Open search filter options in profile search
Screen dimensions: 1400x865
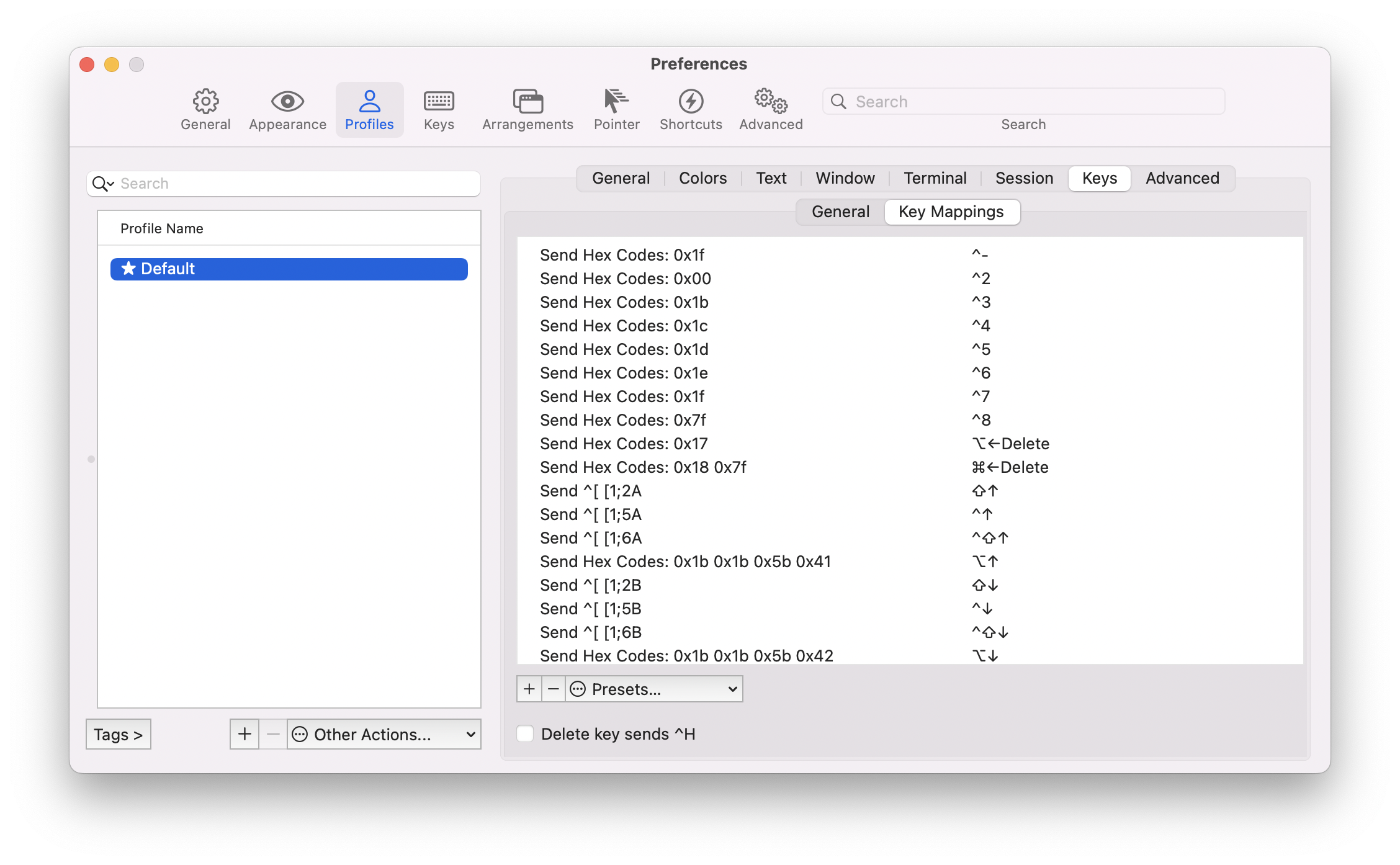[103, 184]
